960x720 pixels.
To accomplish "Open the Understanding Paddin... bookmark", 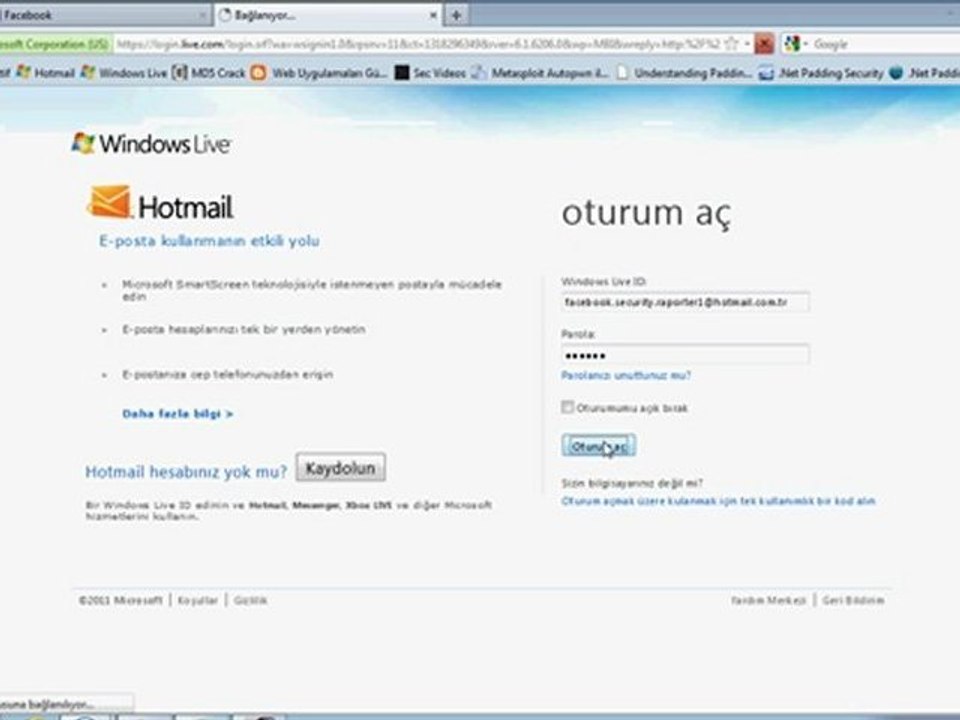I will coord(684,73).
